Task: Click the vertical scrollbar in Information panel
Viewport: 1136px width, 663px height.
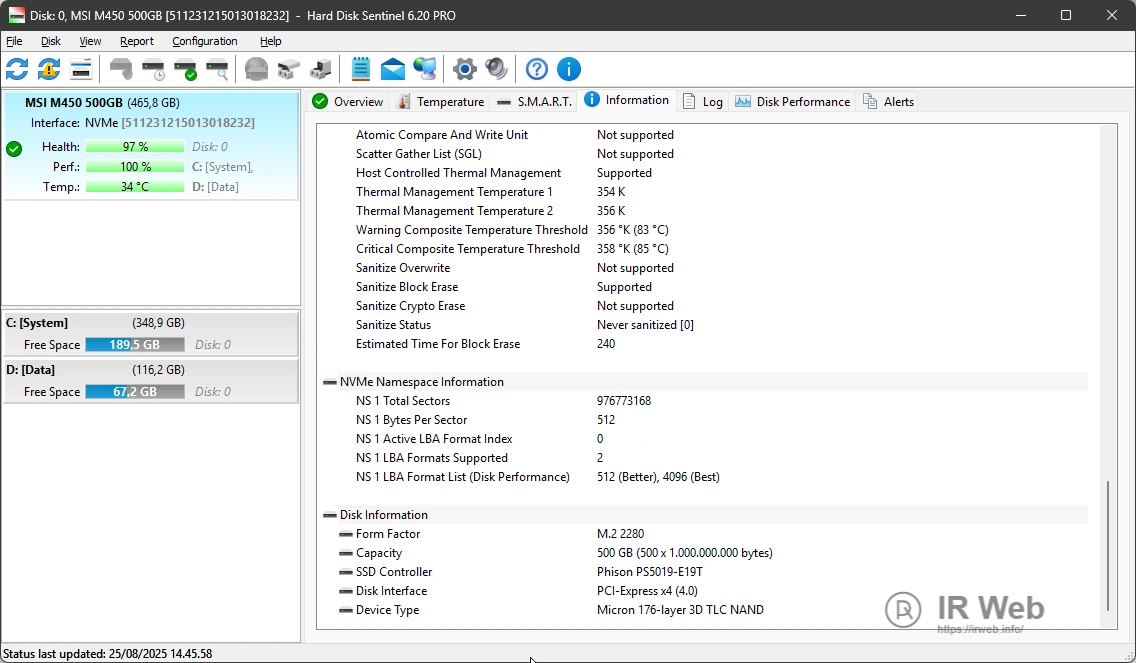Action: click(1107, 545)
